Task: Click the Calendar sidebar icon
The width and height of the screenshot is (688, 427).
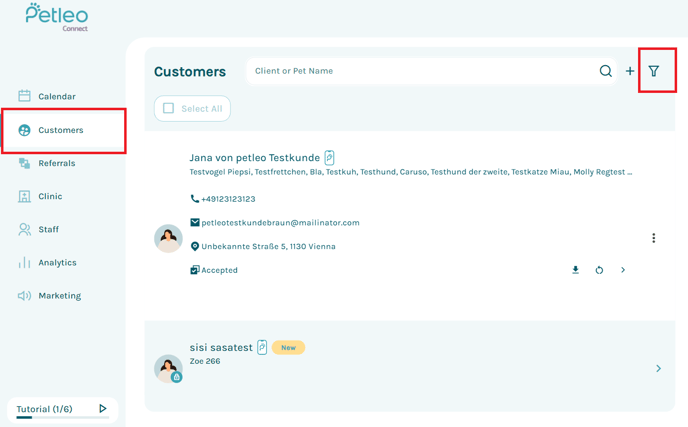Action: point(25,96)
